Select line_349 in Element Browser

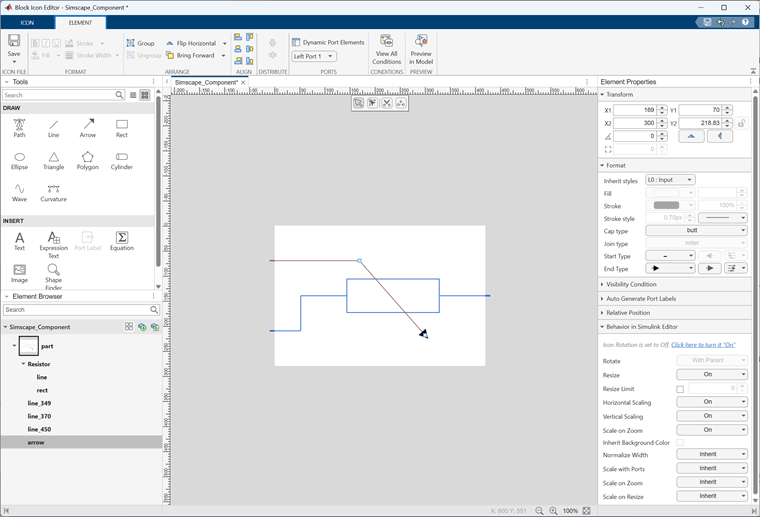[x=39, y=403]
